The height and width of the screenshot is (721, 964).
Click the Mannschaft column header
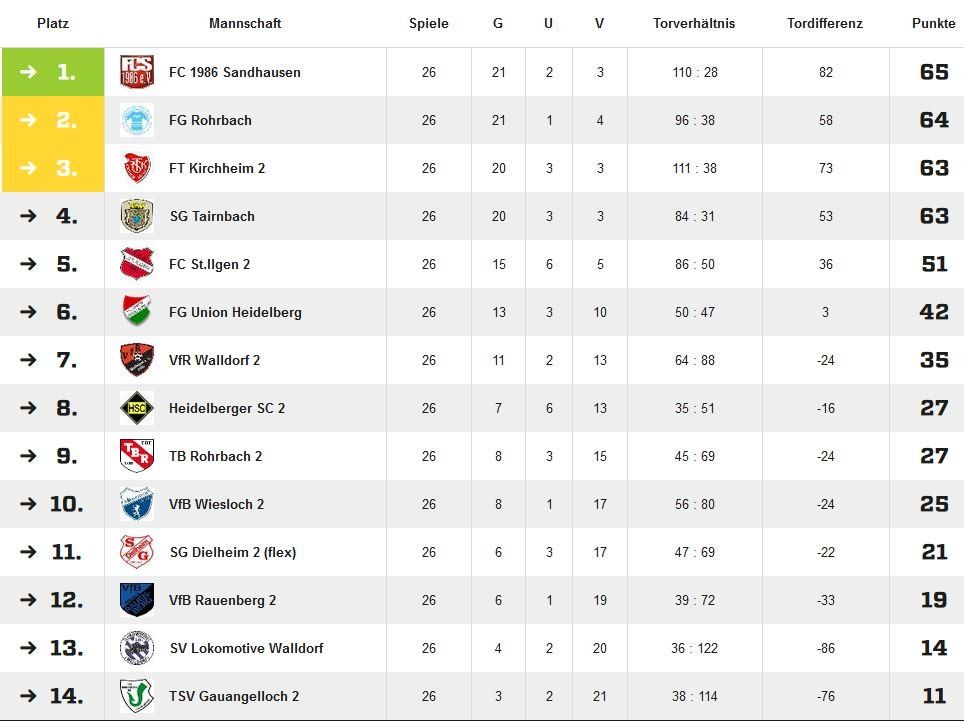point(245,23)
